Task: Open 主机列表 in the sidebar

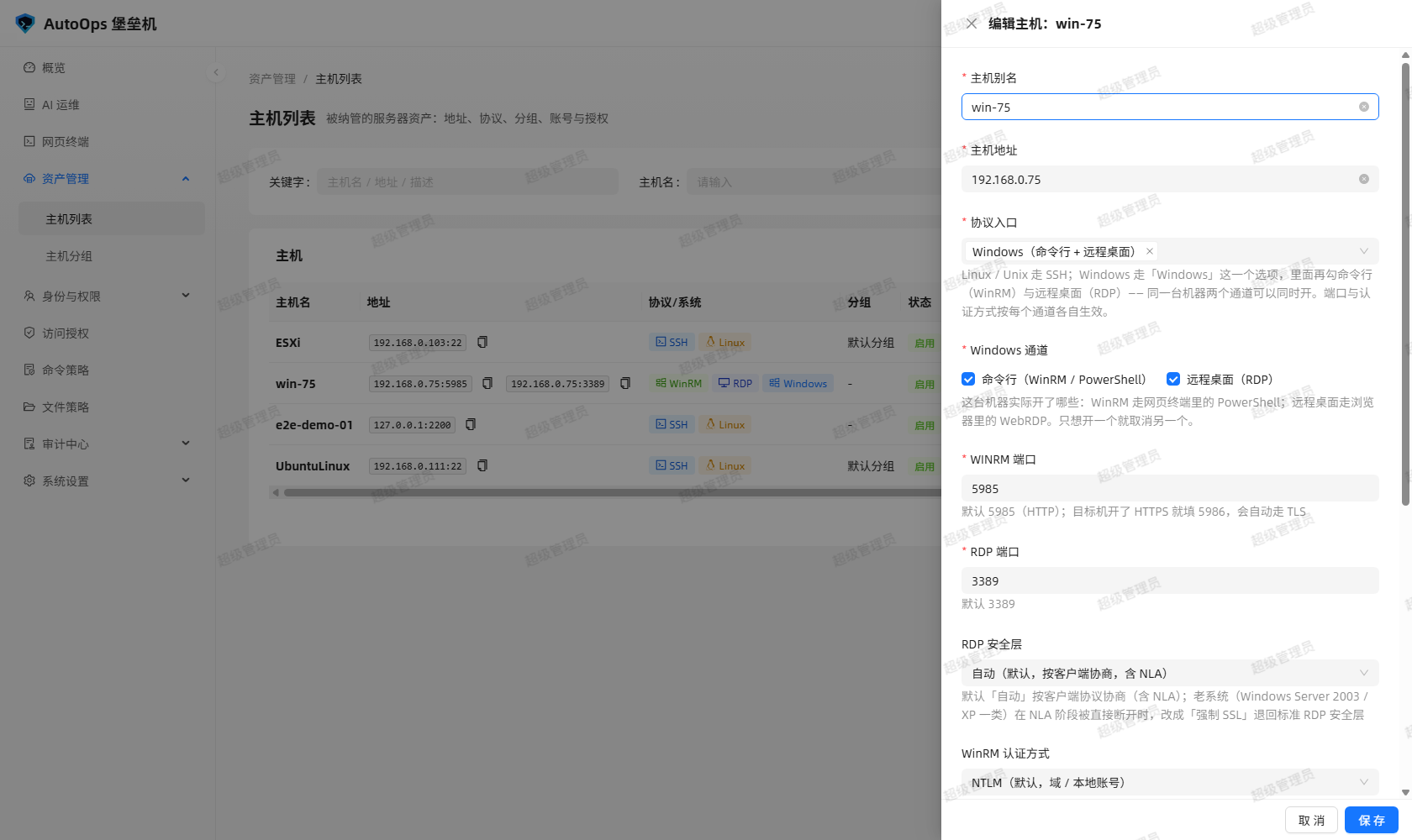Action: pyautogui.click(x=111, y=218)
